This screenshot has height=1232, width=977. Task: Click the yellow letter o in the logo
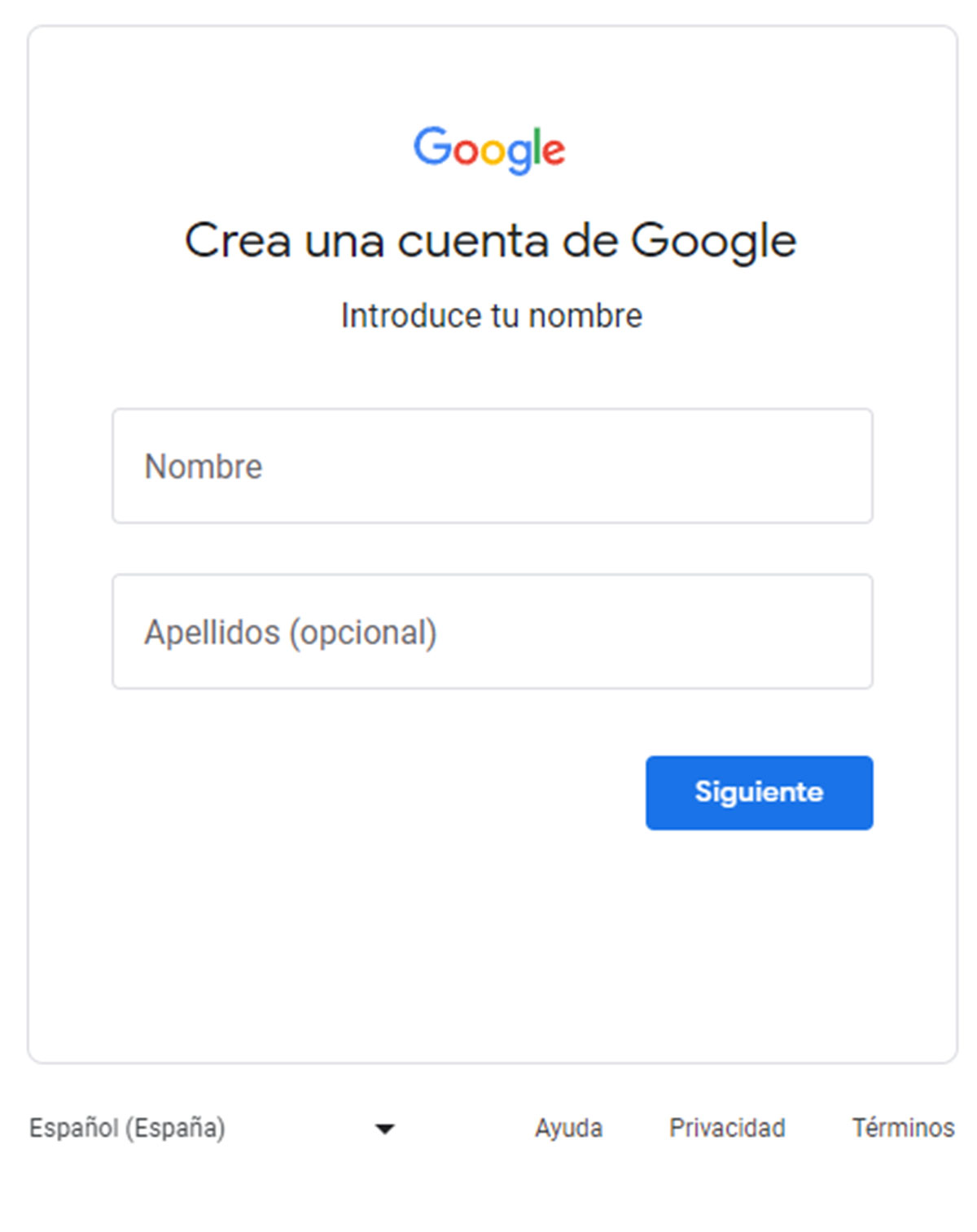(x=495, y=151)
